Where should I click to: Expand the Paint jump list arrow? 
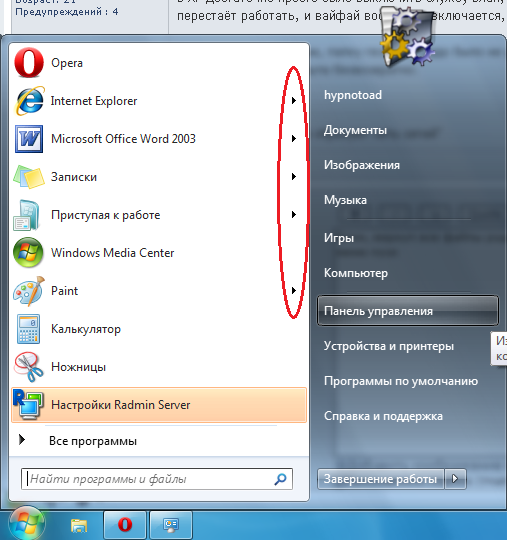click(x=293, y=290)
